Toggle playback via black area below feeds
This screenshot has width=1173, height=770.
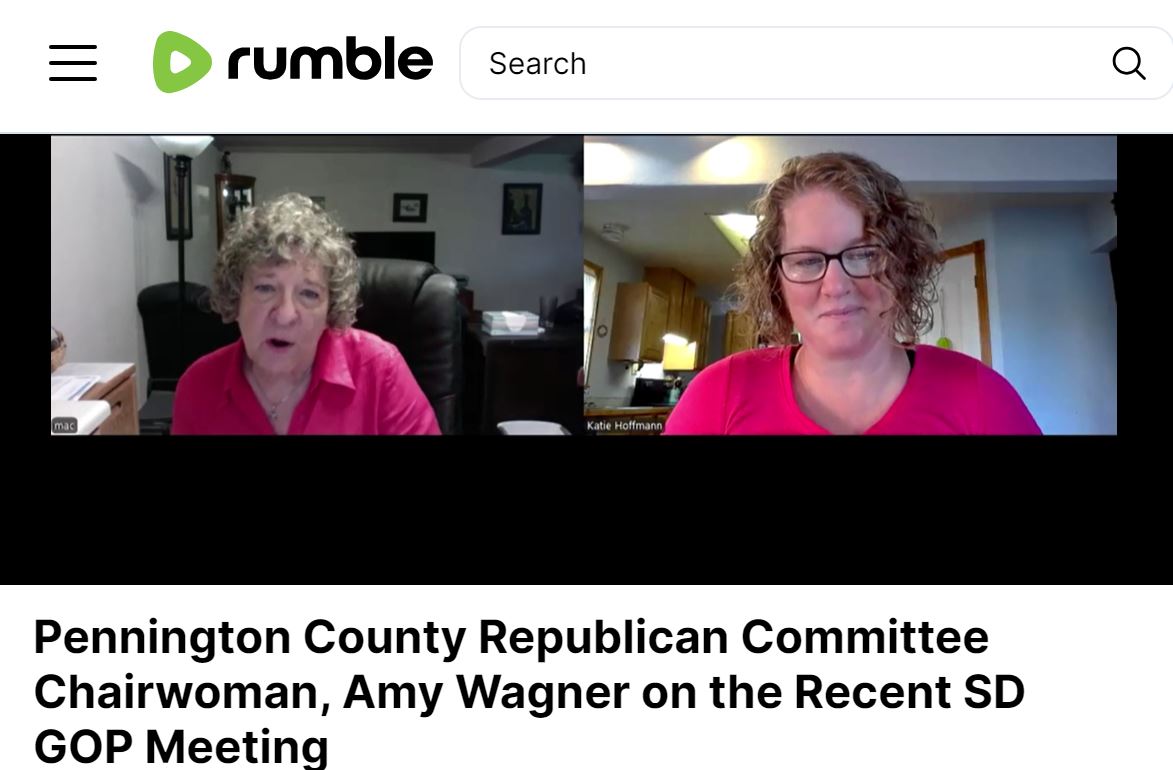[x=586, y=509]
